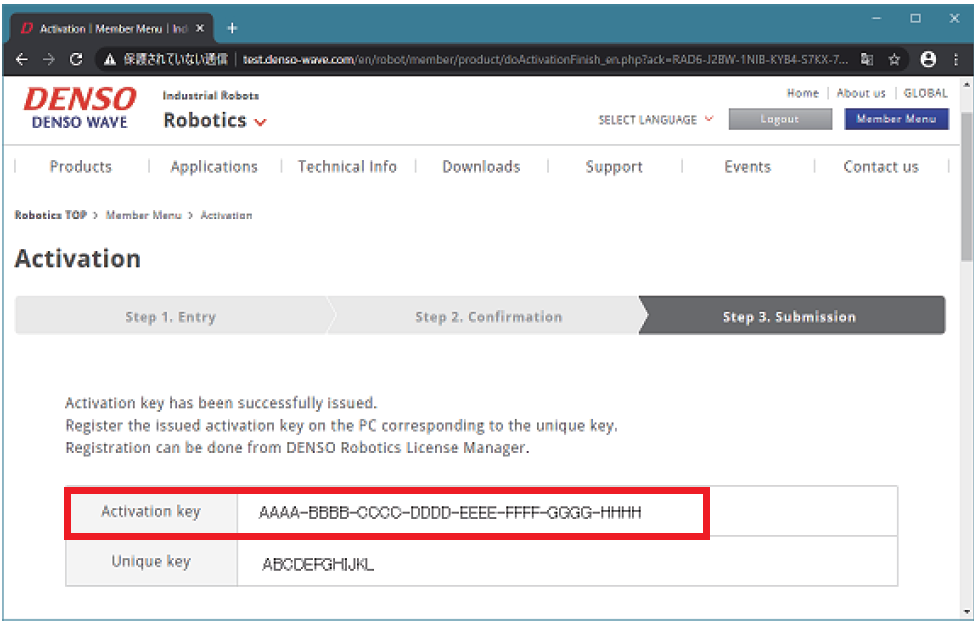Click the Member Menu button
Viewport: 974px width, 622px height.
tap(896, 119)
